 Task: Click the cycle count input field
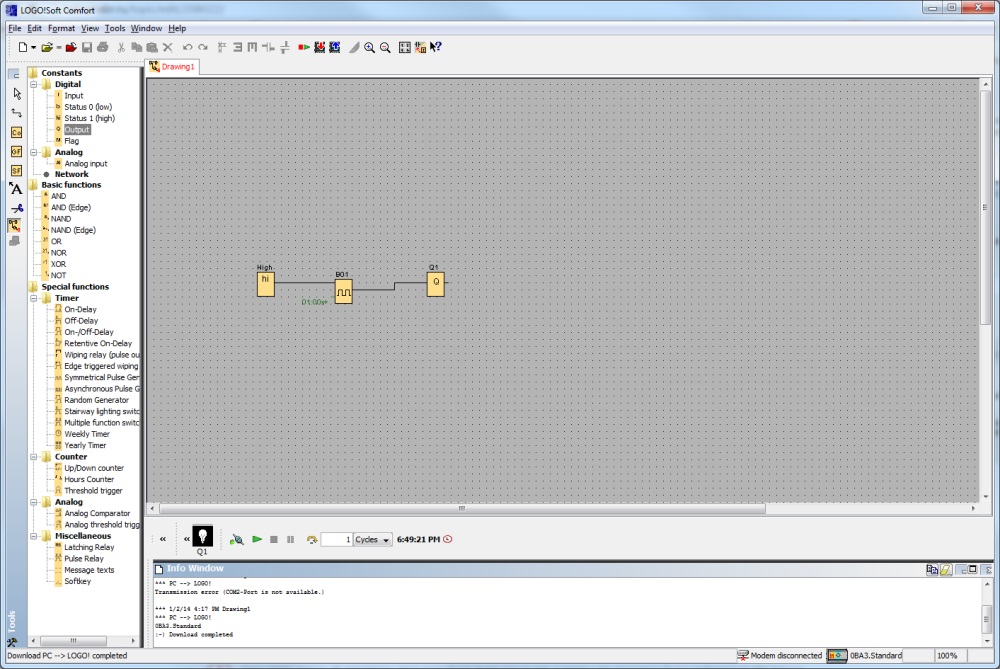[x=336, y=540]
